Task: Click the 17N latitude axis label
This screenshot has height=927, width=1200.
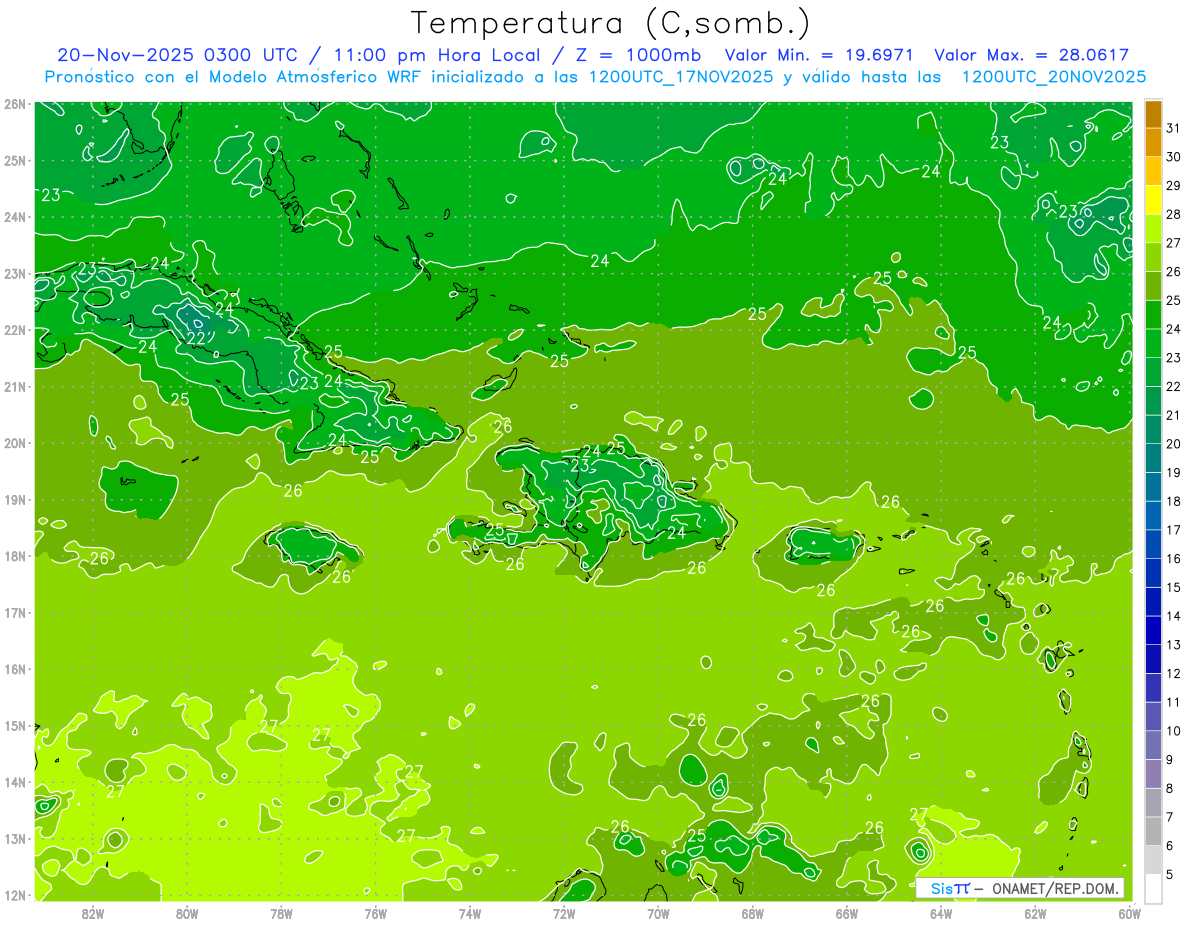Action: tap(14, 612)
